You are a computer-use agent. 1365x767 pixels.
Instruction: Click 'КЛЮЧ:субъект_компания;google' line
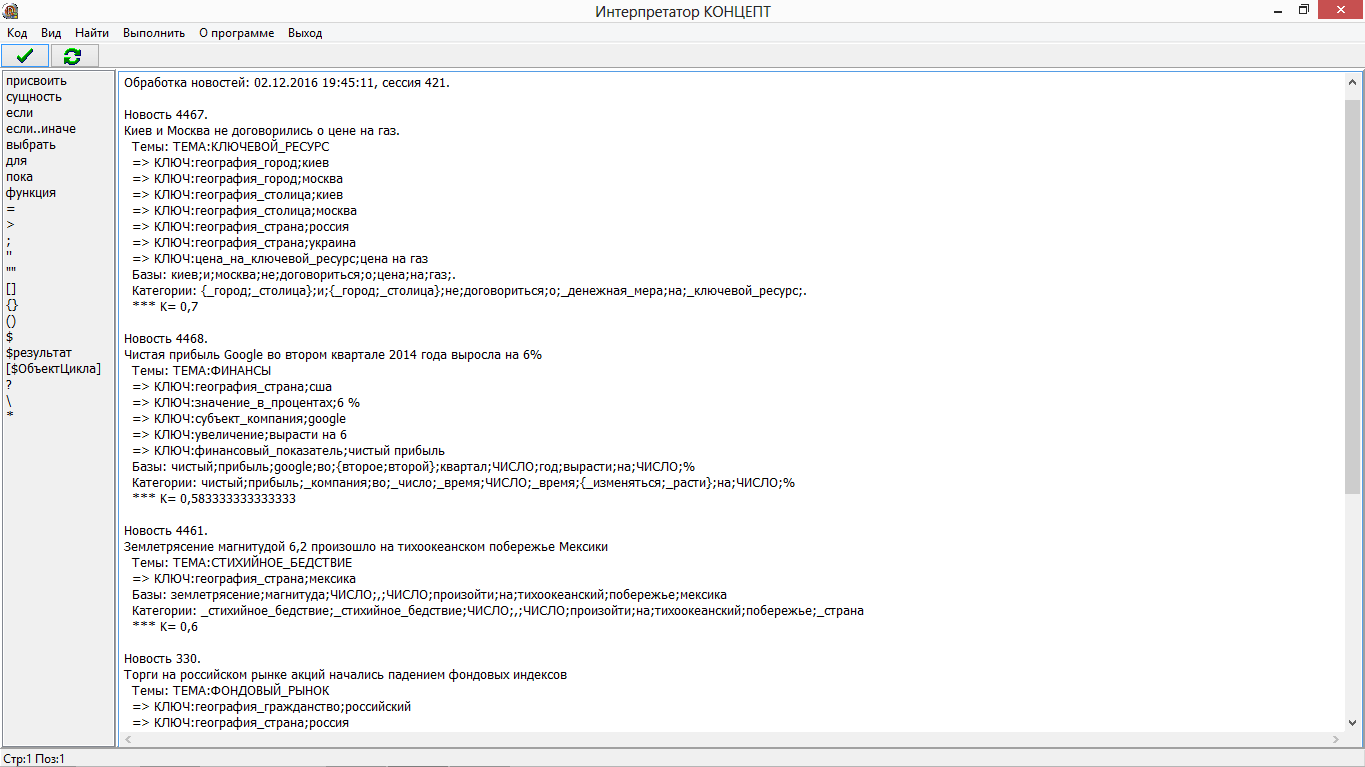point(238,418)
